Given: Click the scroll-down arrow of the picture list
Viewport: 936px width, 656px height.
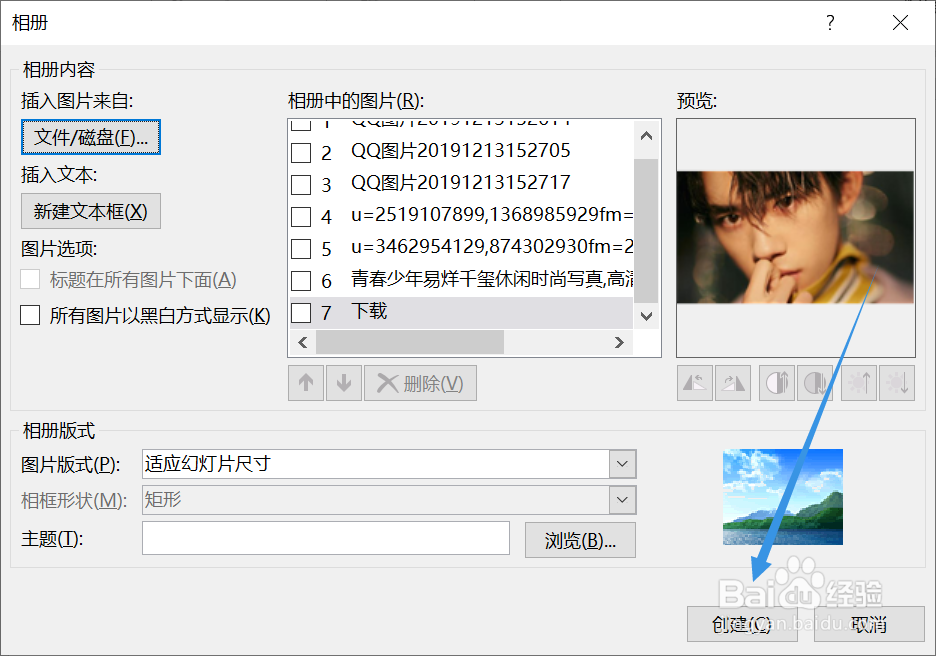Looking at the screenshot, I should tap(646, 316).
